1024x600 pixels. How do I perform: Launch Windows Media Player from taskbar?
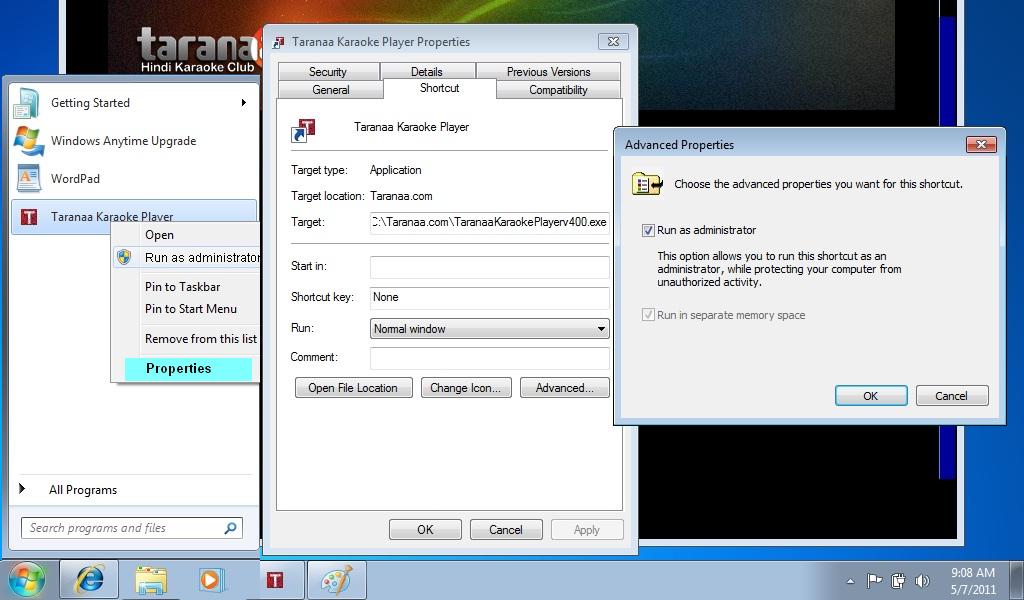tap(211, 580)
